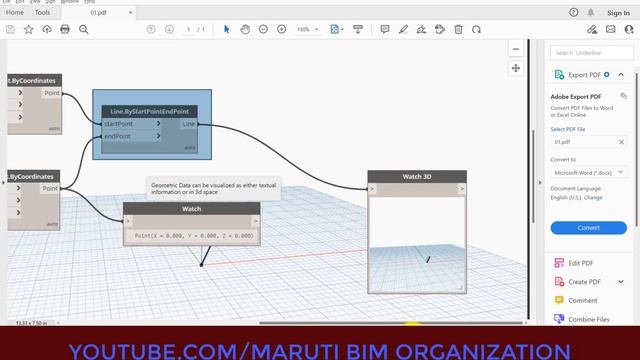Activate the Hand pan tool
640x360 pixels.
tap(245, 29)
